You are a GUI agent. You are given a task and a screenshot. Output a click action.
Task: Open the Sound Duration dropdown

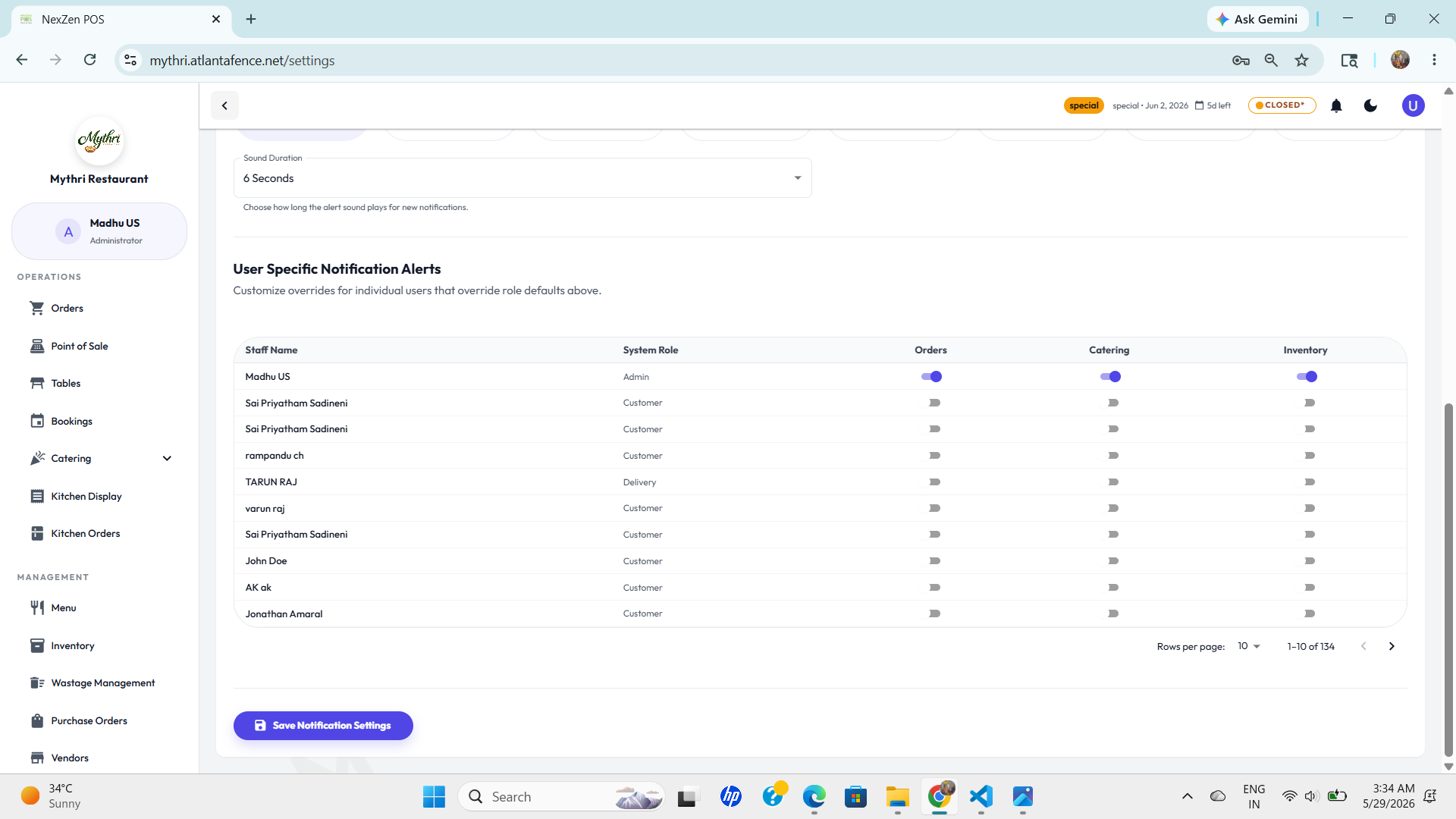tap(522, 178)
